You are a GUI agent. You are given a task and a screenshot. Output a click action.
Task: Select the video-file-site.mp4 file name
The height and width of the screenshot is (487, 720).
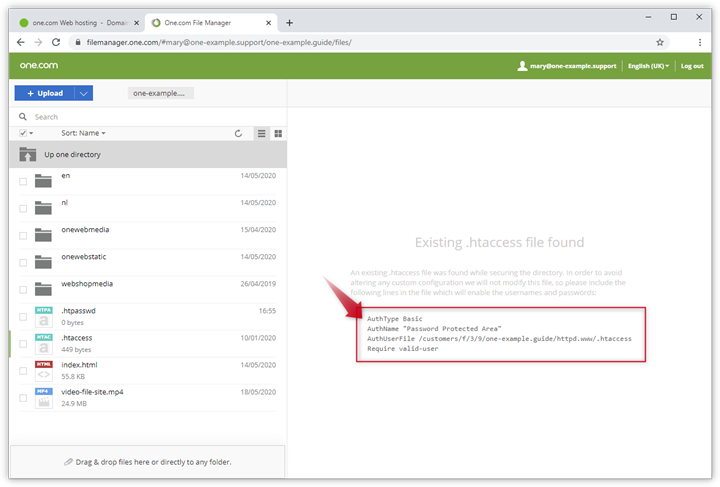coord(92,392)
